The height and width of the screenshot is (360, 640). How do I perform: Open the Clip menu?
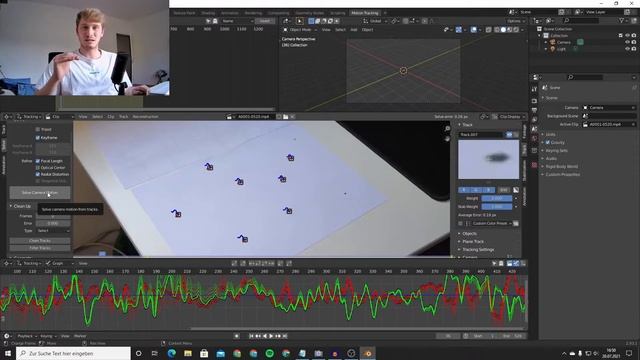click(x=111, y=117)
